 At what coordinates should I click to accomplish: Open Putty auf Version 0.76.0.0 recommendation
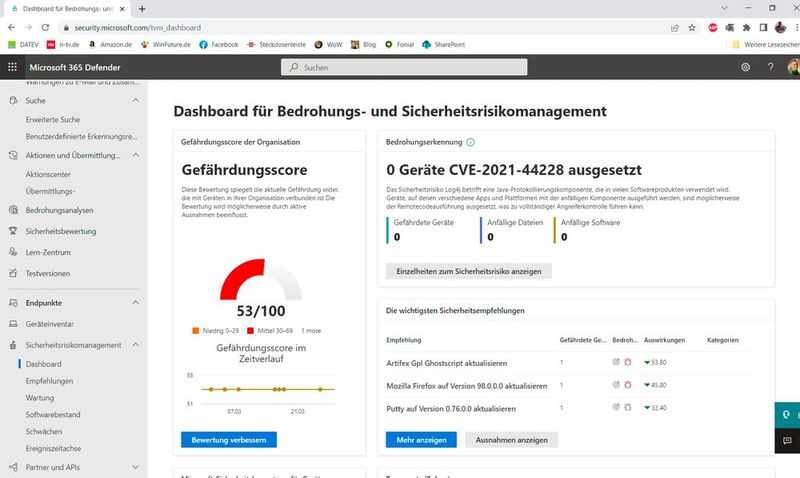pyautogui.click(x=451, y=408)
